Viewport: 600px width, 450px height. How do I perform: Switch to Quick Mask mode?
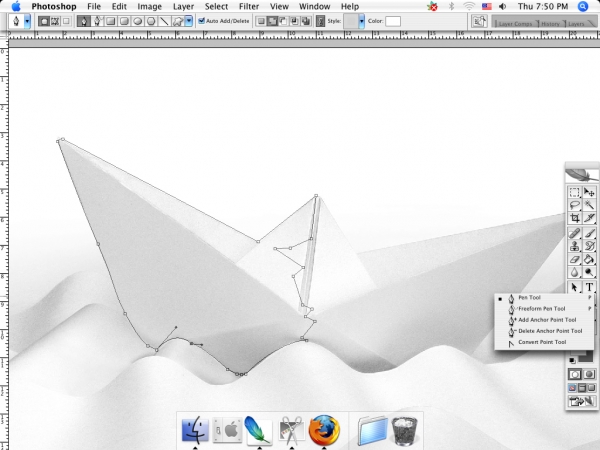[x=589, y=374]
